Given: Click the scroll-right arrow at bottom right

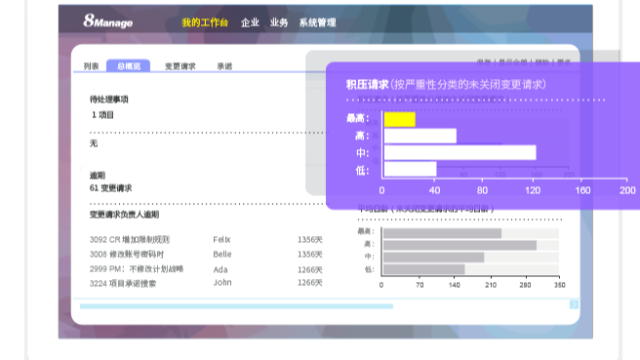Looking at the screenshot, I should (x=574, y=304).
